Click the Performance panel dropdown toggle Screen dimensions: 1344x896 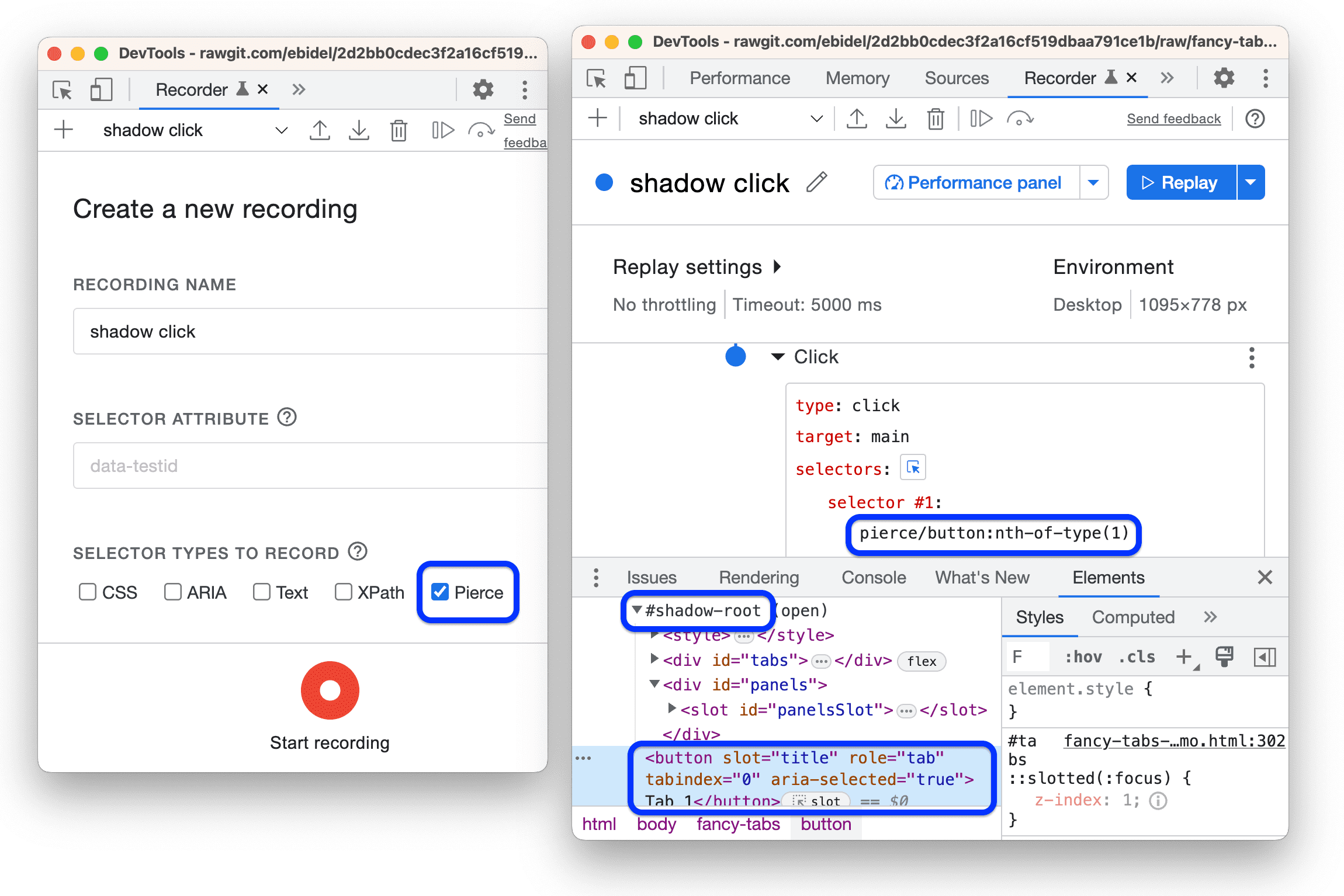coord(1085,183)
